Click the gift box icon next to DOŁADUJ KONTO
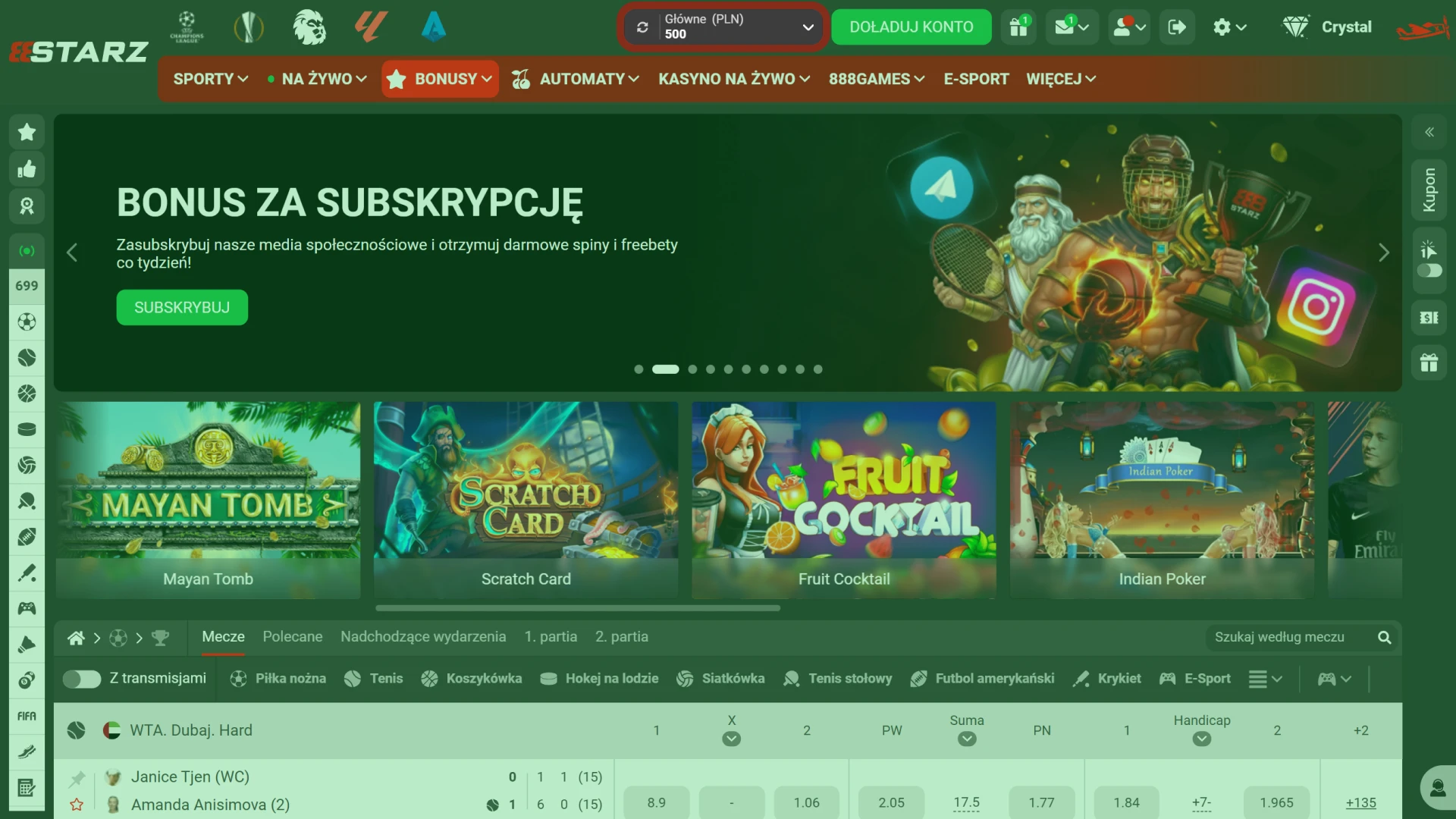The width and height of the screenshot is (1456, 819). (1018, 27)
